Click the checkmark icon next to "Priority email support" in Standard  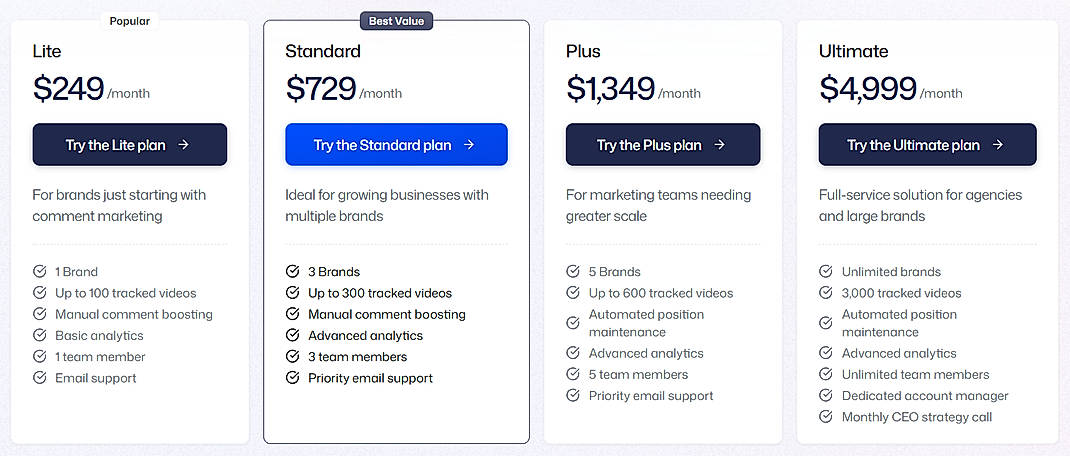293,378
